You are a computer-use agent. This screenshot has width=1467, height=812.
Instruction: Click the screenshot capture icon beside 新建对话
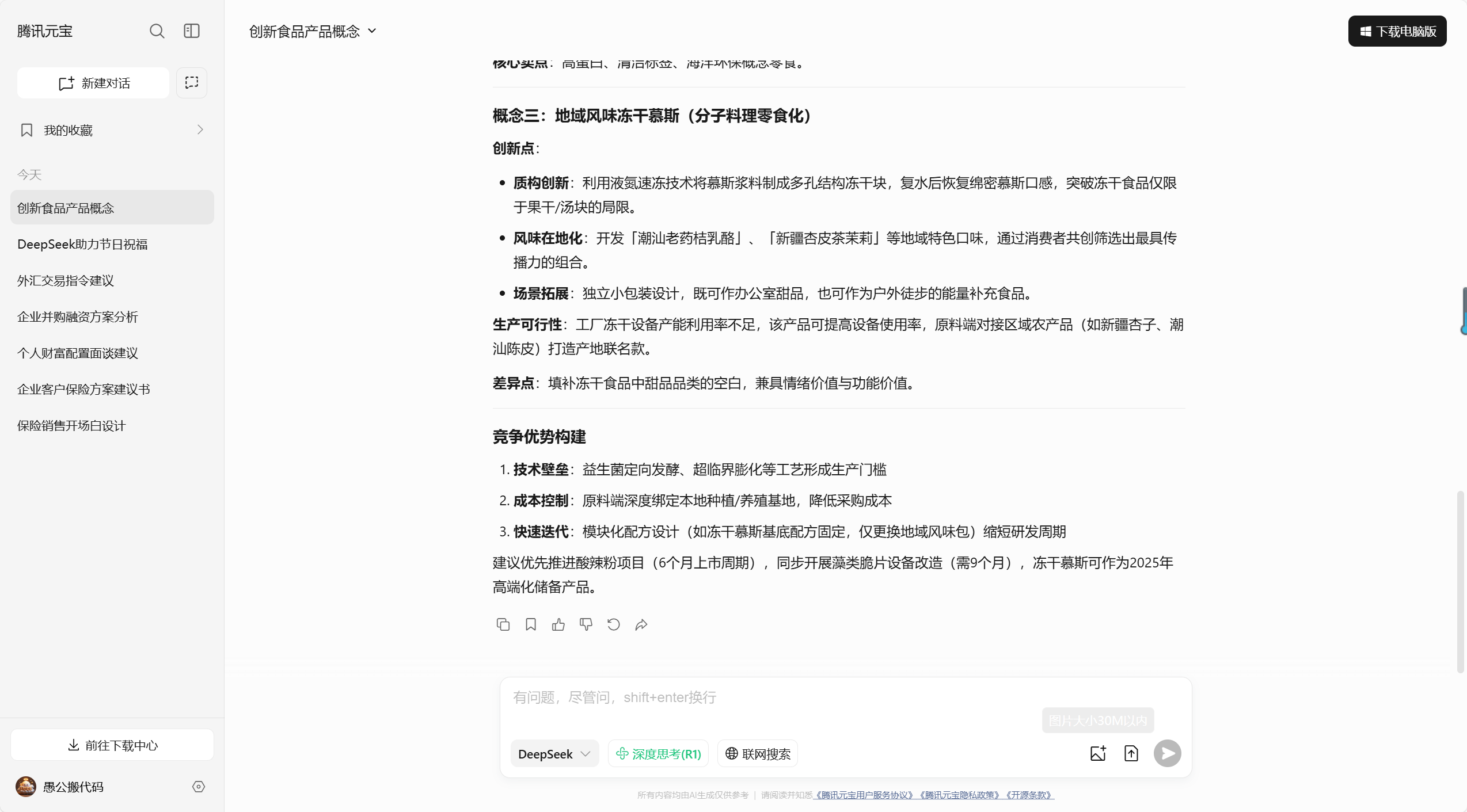[192, 83]
